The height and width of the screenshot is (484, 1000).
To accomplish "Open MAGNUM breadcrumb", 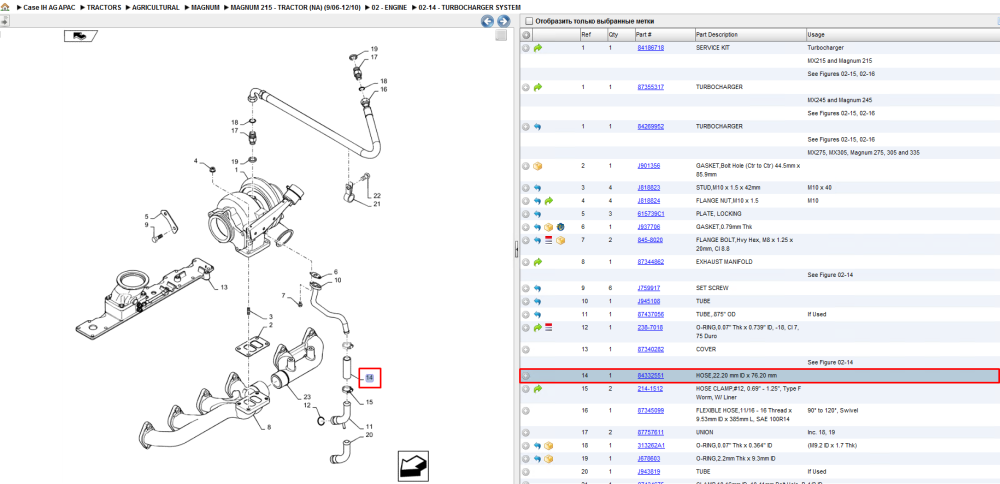I will [205, 8].
